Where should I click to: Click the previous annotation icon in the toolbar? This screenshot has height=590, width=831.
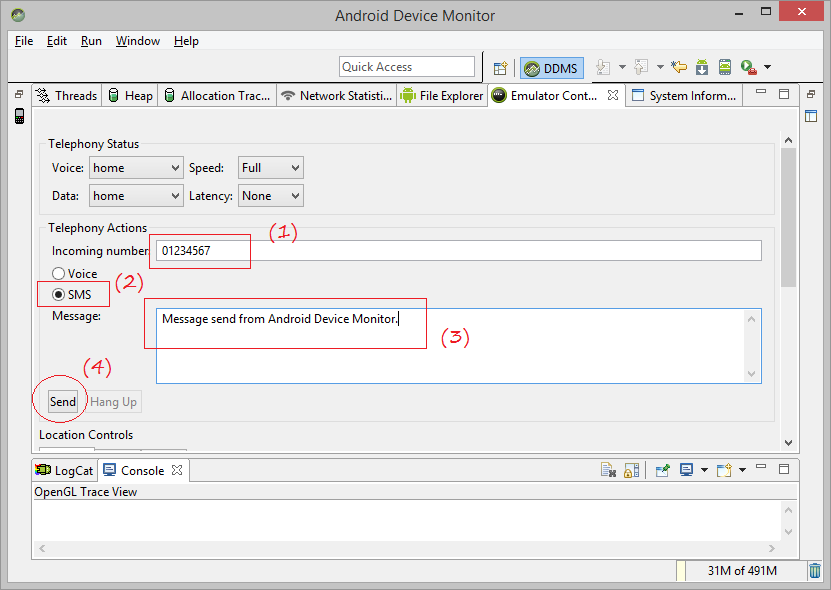click(641, 67)
